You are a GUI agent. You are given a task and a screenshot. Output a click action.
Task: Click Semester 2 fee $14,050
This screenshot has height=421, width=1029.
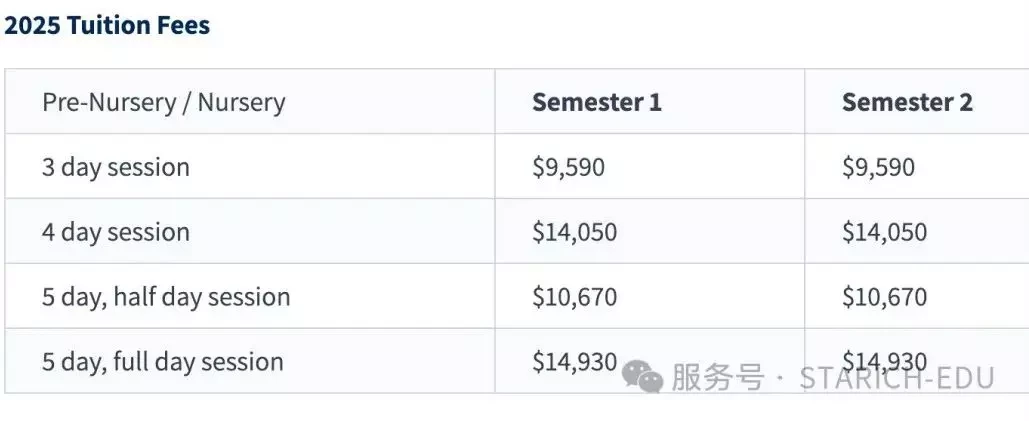[885, 232]
